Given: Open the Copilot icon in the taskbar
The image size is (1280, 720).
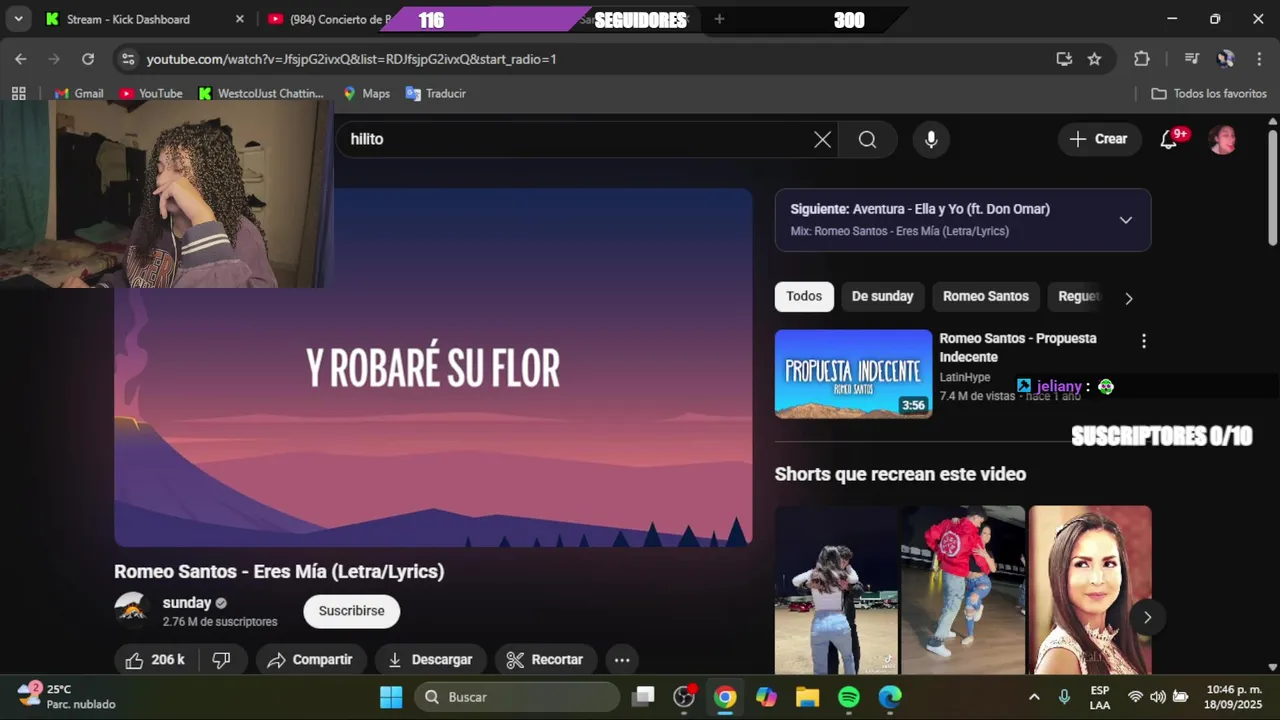Looking at the screenshot, I should pos(766,697).
